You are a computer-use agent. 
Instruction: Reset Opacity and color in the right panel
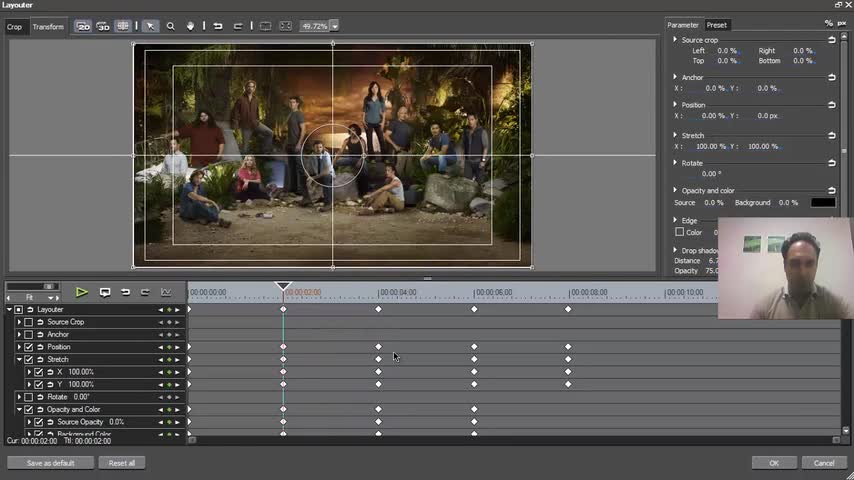pyautogui.click(x=832, y=191)
